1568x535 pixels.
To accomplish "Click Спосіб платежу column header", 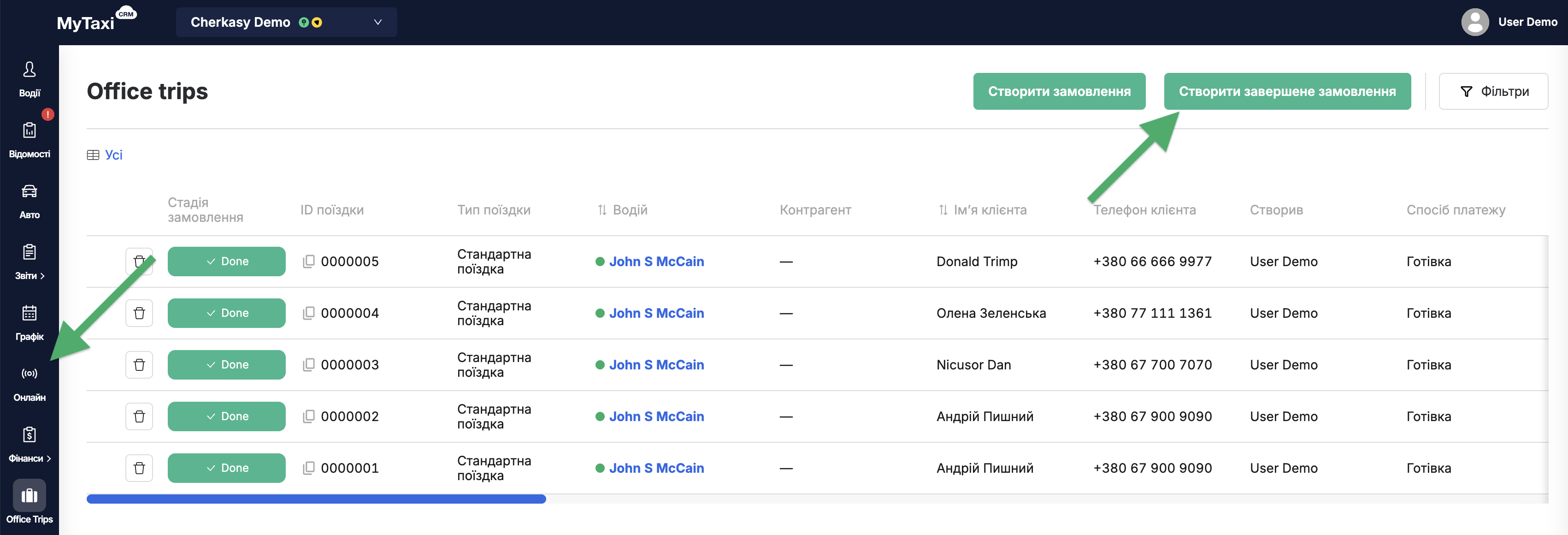I will [x=1456, y=209].
